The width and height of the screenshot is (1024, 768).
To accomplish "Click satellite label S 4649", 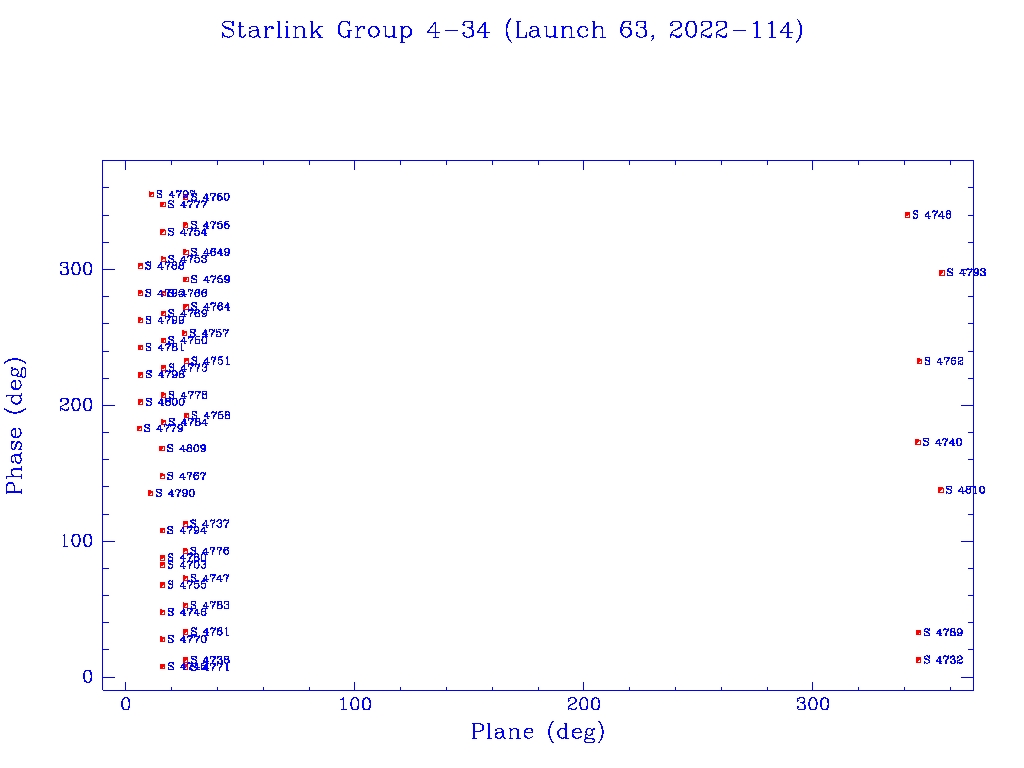I will (x=210, y=252).
